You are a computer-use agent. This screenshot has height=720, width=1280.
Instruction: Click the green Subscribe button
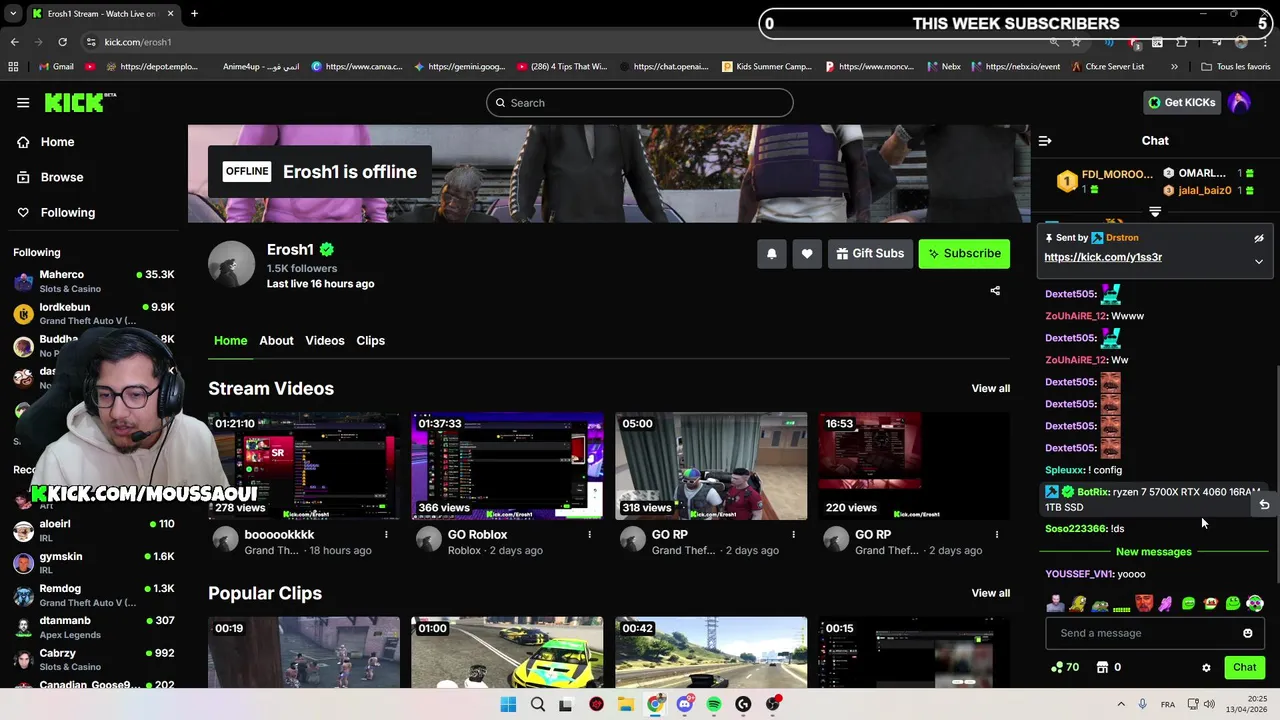(x=964, y=254)
